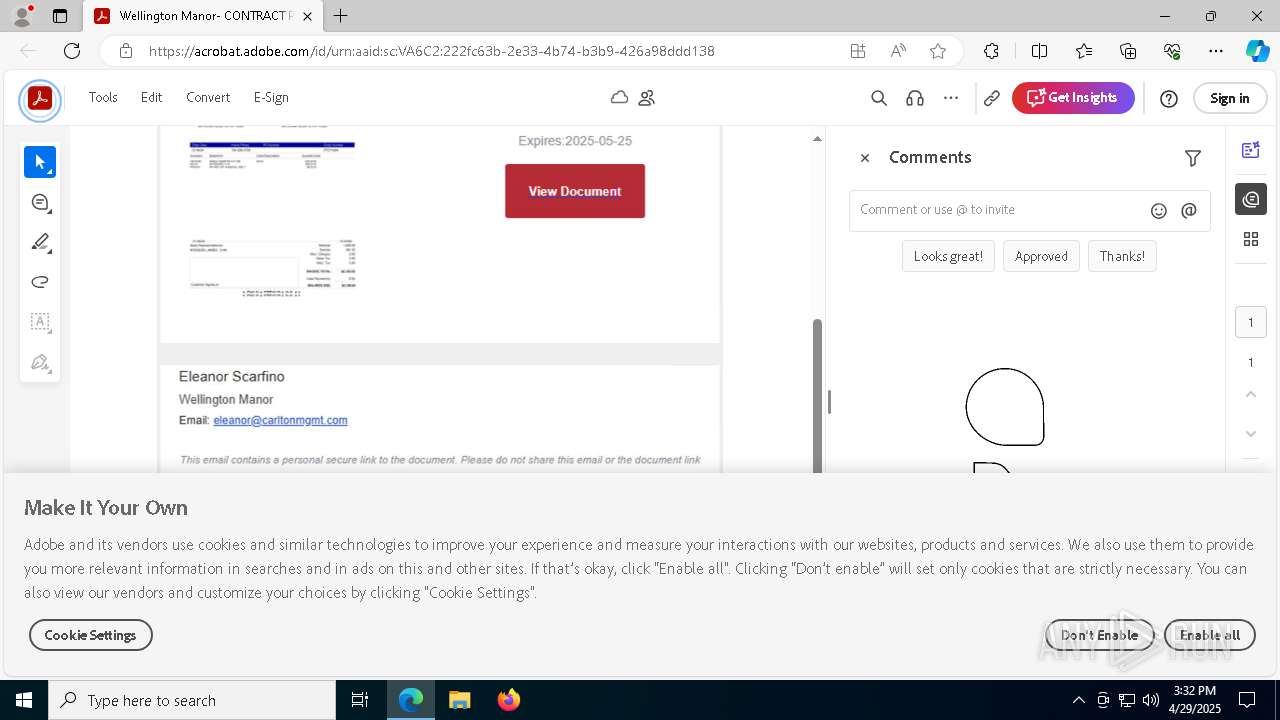Add this page to favorites star

937,51
